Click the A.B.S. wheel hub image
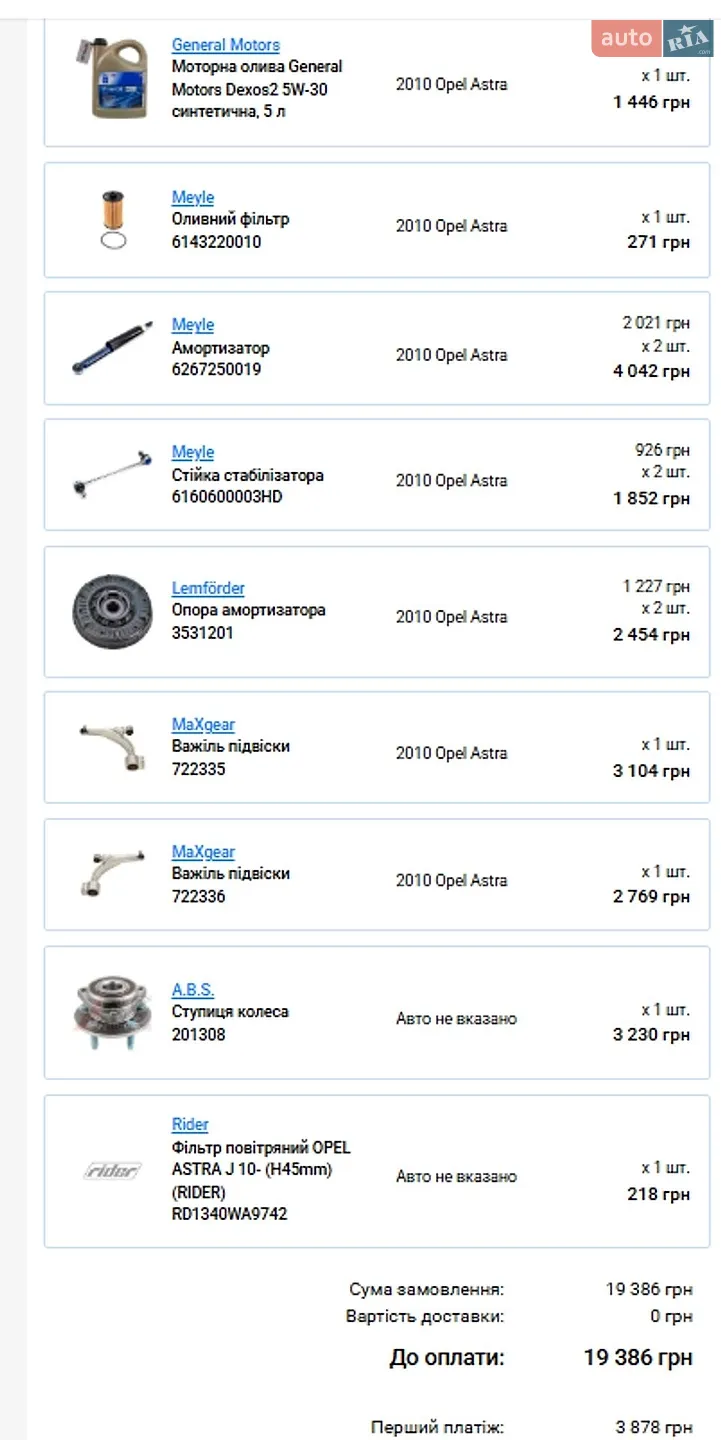Viewport: 721px width, 1440px height. (112, 1012)
